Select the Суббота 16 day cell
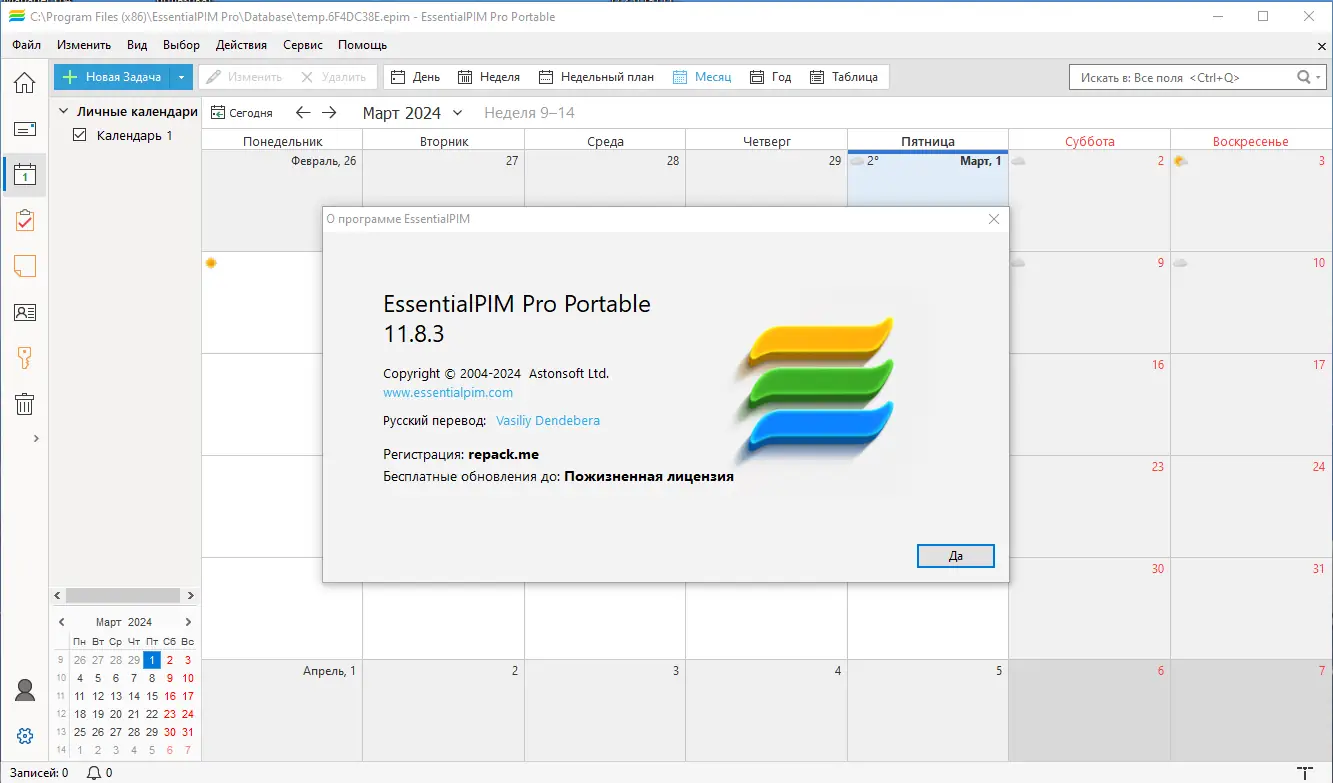This screenshot has width=1333, height=783. [1089, 404]
